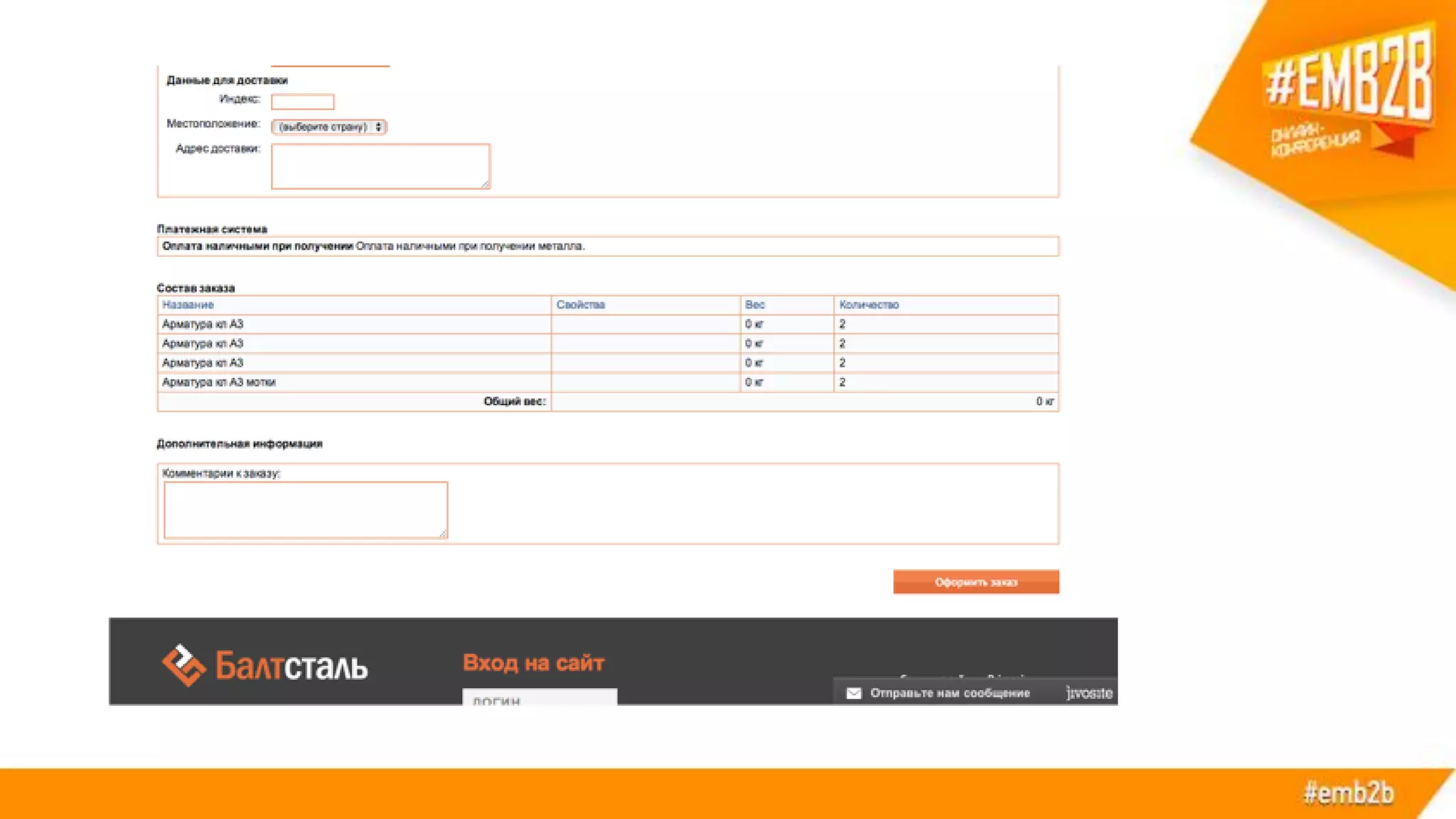Click the Индекс input field
Image resolution: width=1456 pixels, height=819 pixels.
click(302, 102)
